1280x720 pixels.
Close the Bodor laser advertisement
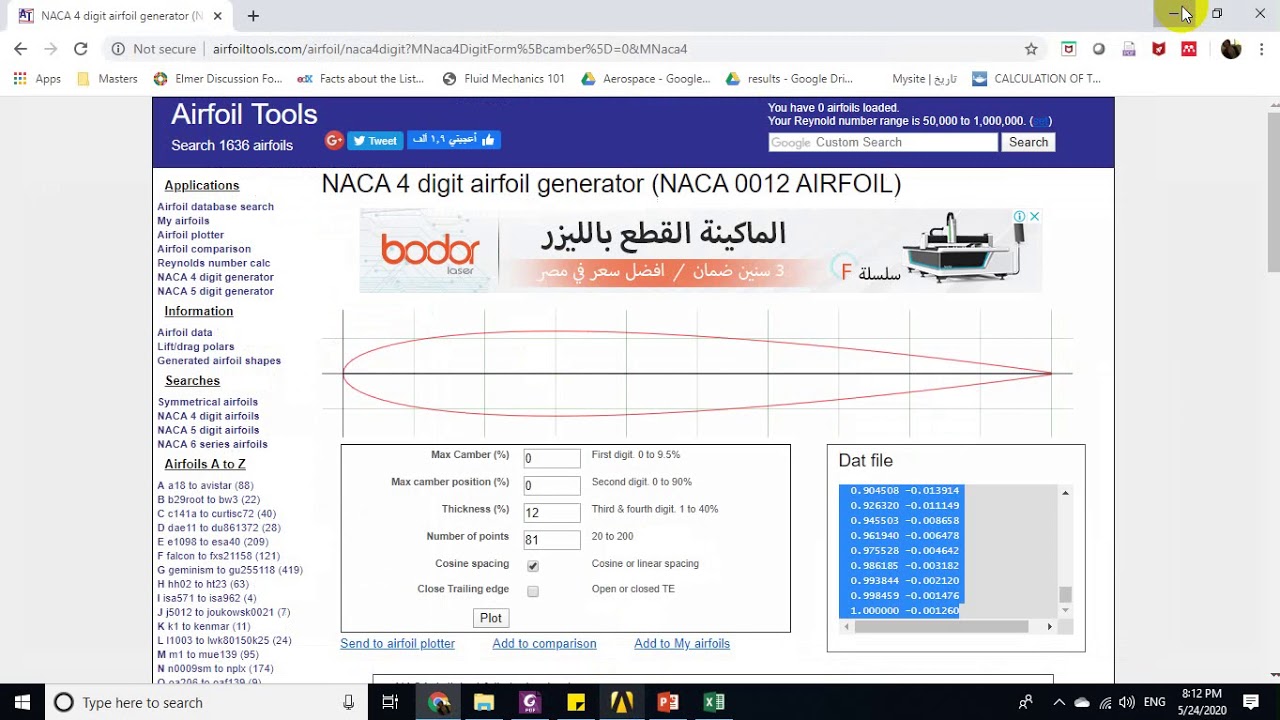coord(1035,216)
